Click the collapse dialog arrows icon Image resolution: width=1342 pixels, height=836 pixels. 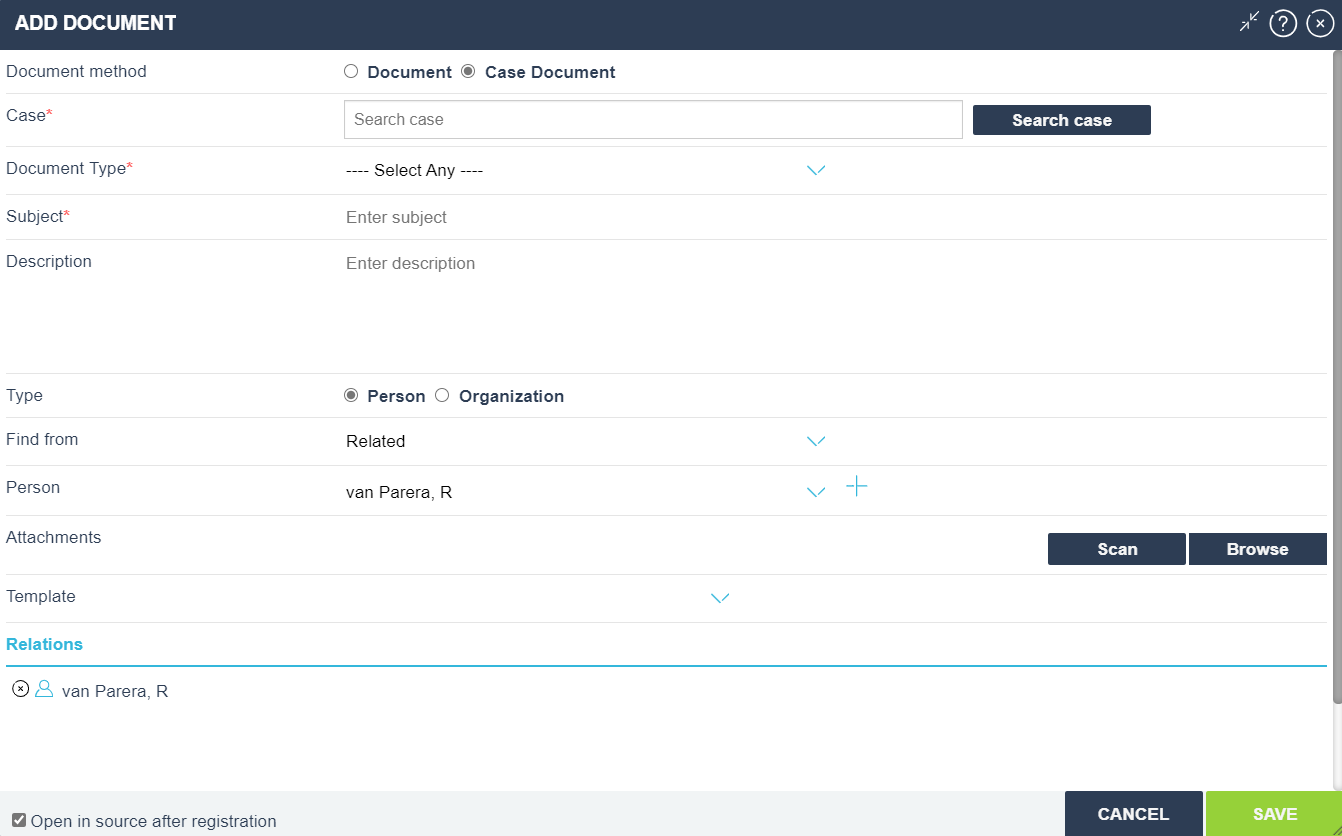(x=1249, y=22)
